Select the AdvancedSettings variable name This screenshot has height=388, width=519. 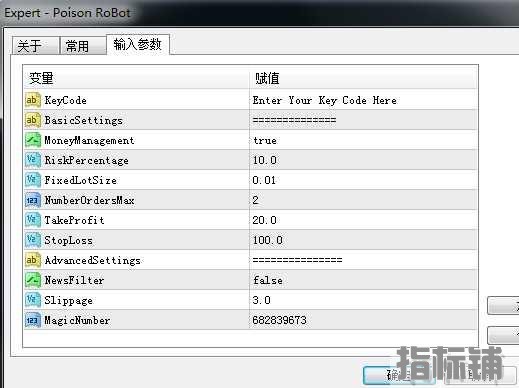(93, 260)
